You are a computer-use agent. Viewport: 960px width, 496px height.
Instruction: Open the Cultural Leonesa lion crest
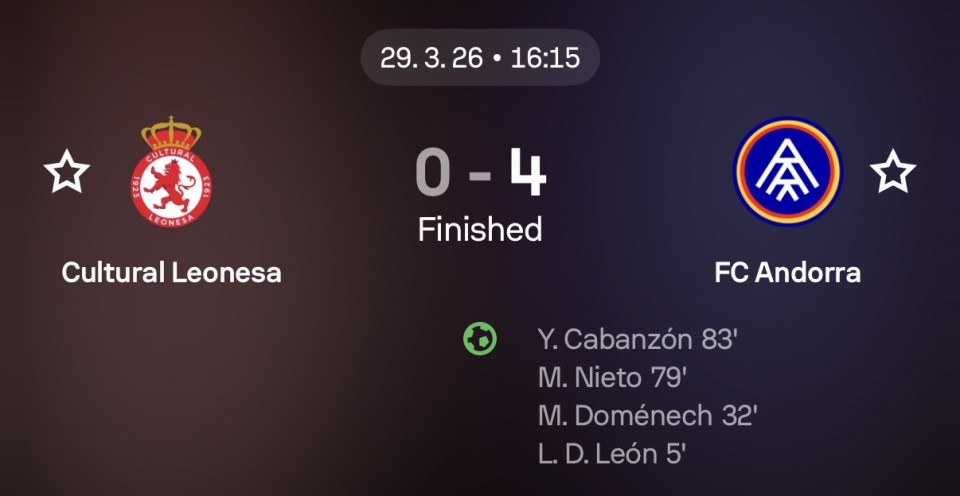pos(171,172)
